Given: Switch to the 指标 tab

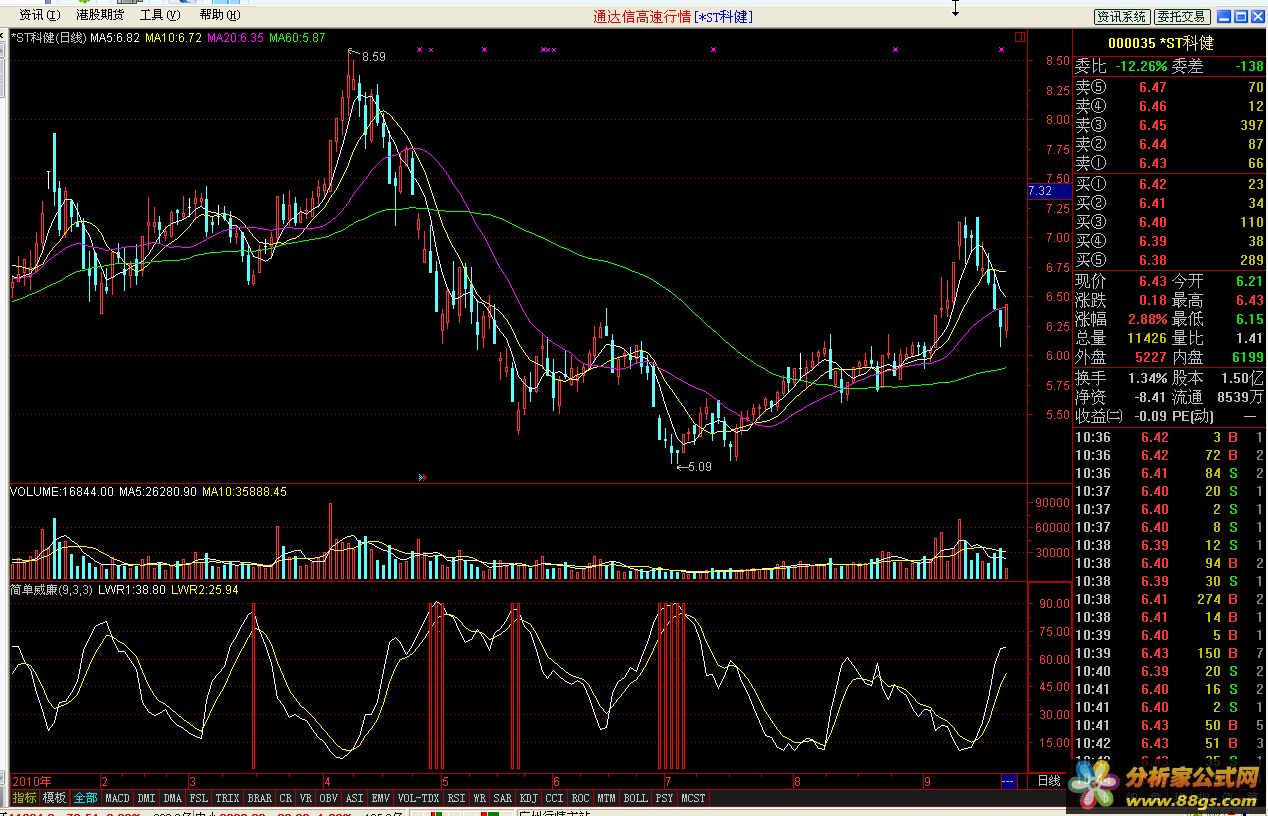Looking at the screenshot, I should click(25, 798).
